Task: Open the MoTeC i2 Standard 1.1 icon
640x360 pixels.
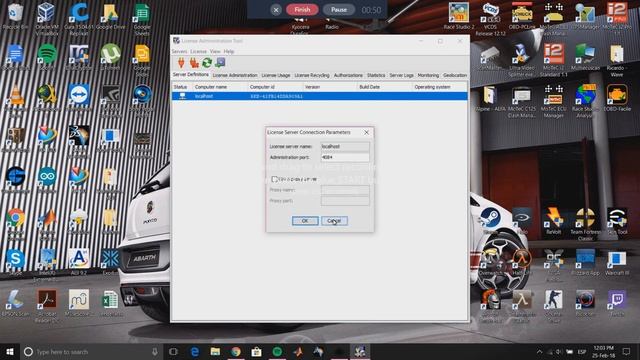Action: [553, 60]
